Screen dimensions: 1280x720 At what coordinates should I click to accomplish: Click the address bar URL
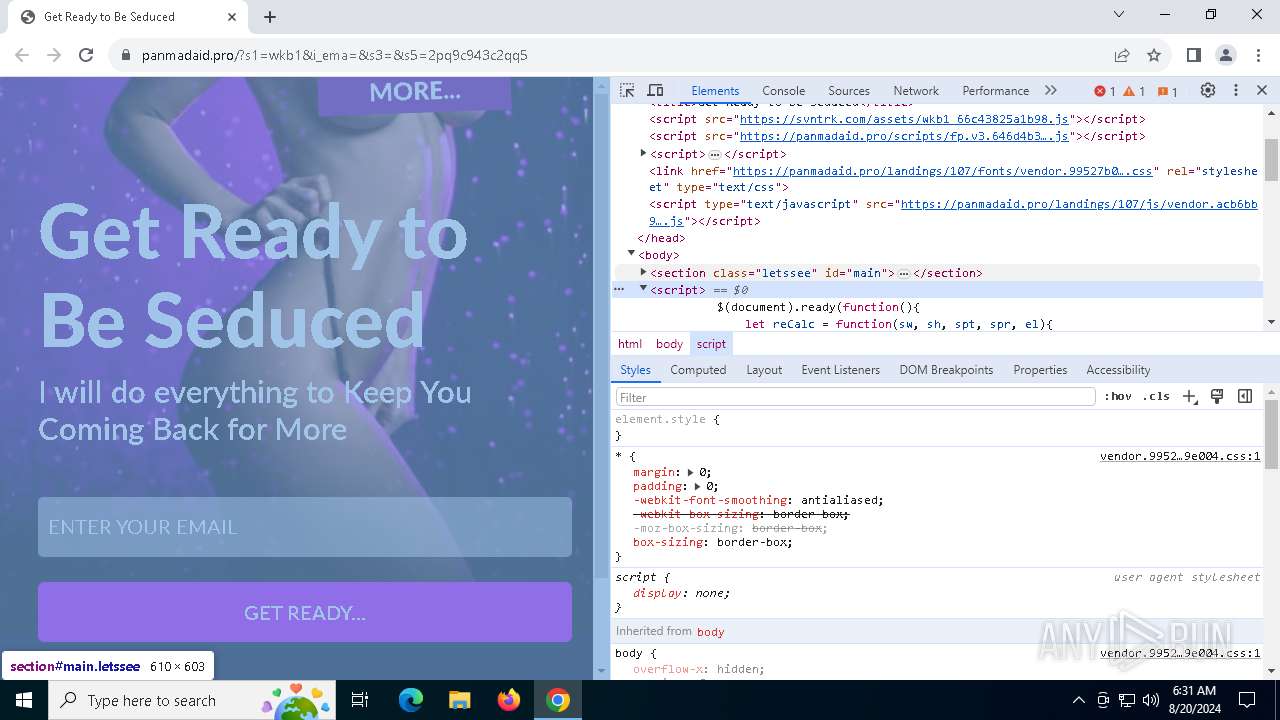pyautogui.click(x=334, y=55)
